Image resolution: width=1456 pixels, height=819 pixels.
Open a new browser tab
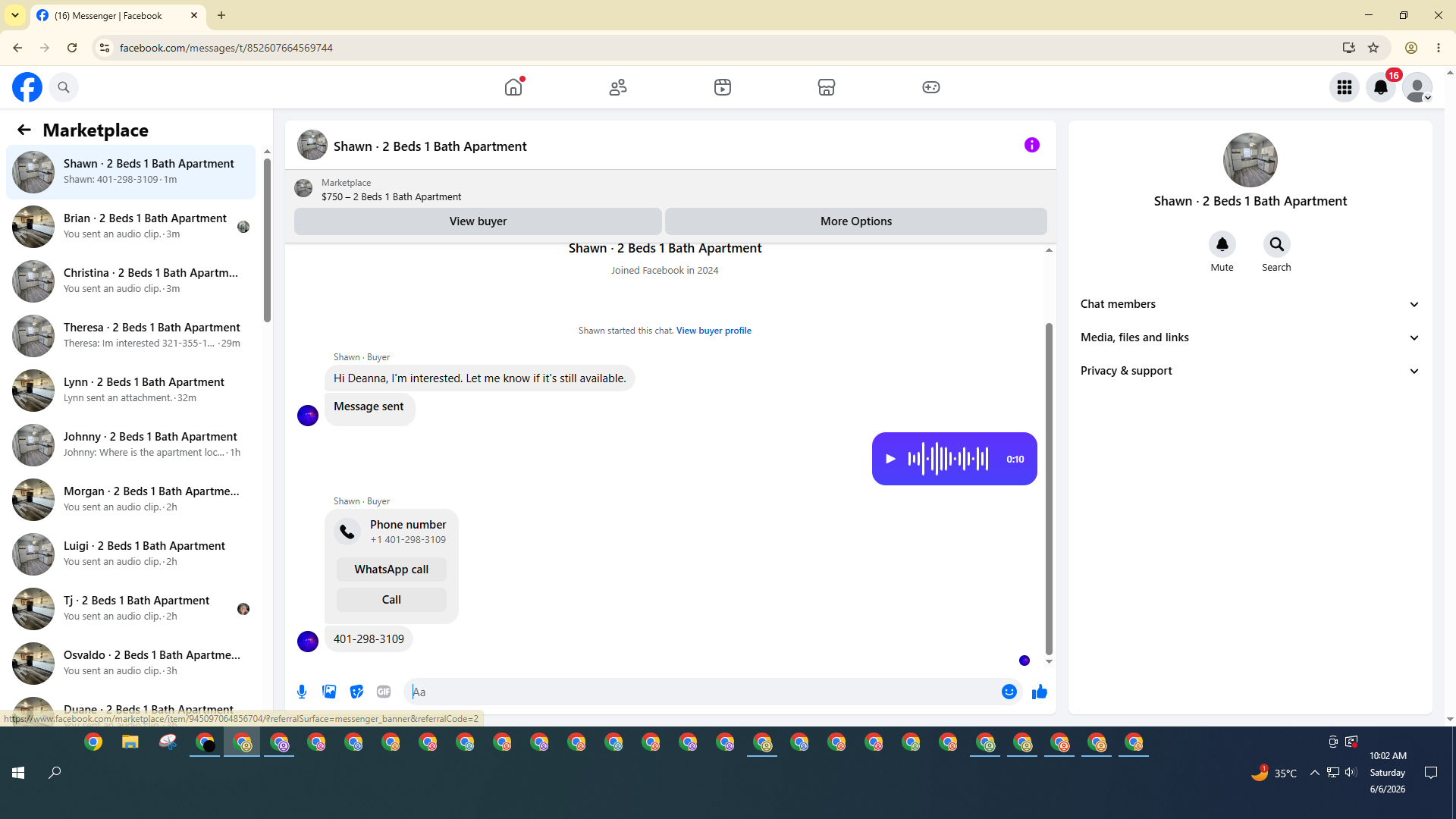pos(221,15)
